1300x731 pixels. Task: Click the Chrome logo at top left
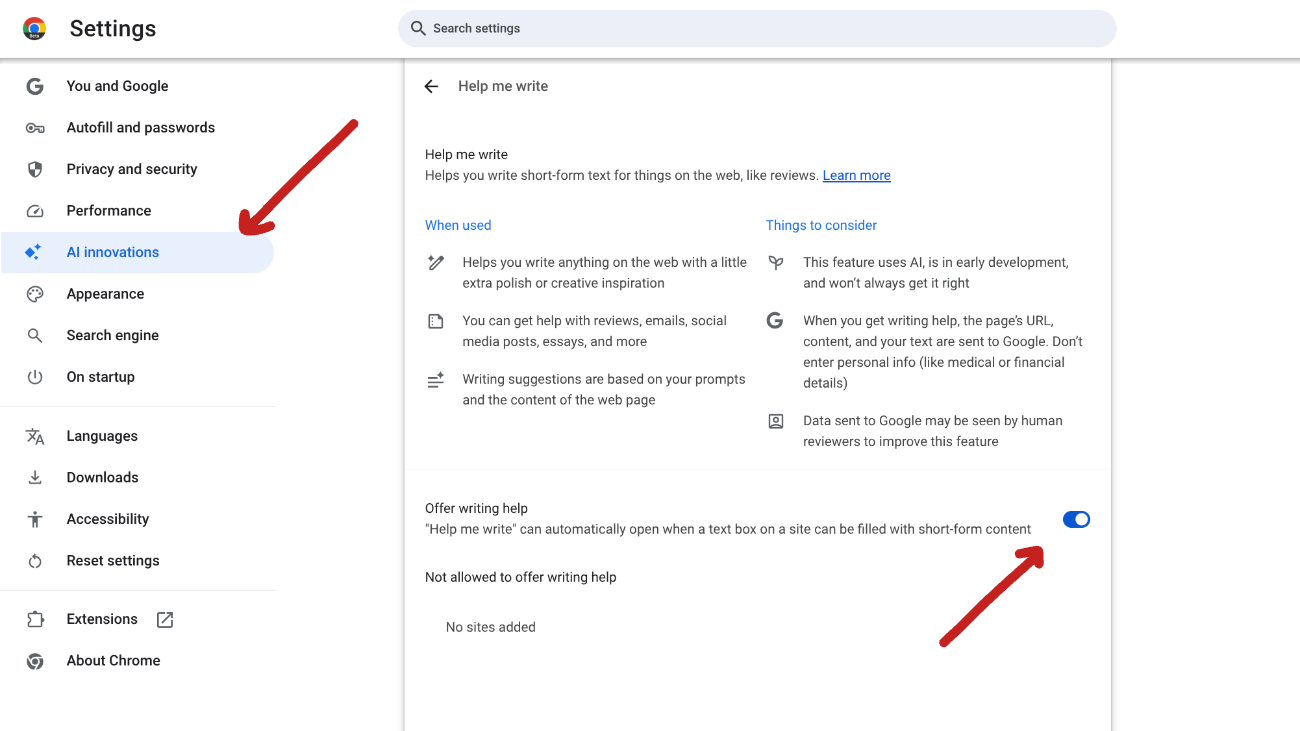(x=33, y=28)
